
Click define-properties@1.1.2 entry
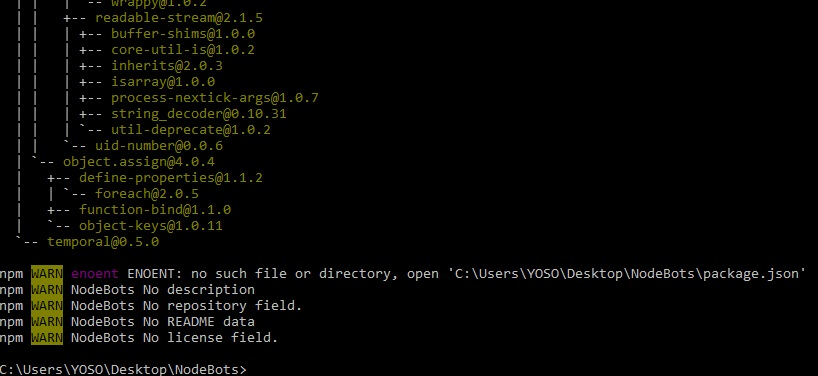tap(171, 178)
